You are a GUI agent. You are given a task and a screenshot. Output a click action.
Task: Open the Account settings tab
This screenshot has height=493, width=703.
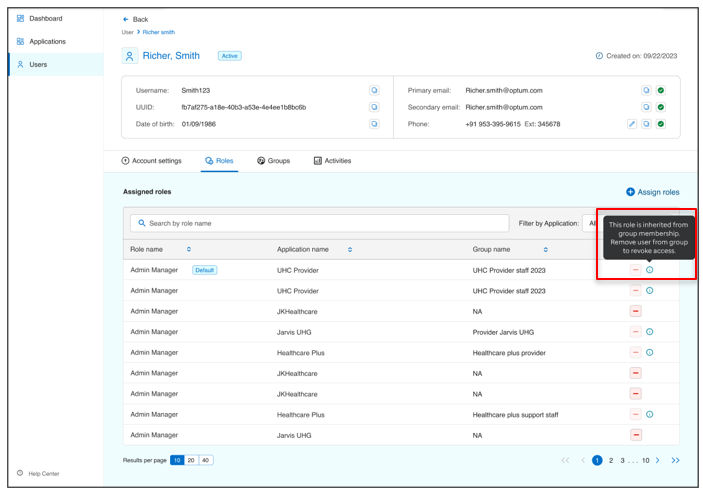(x=152, y=161)
